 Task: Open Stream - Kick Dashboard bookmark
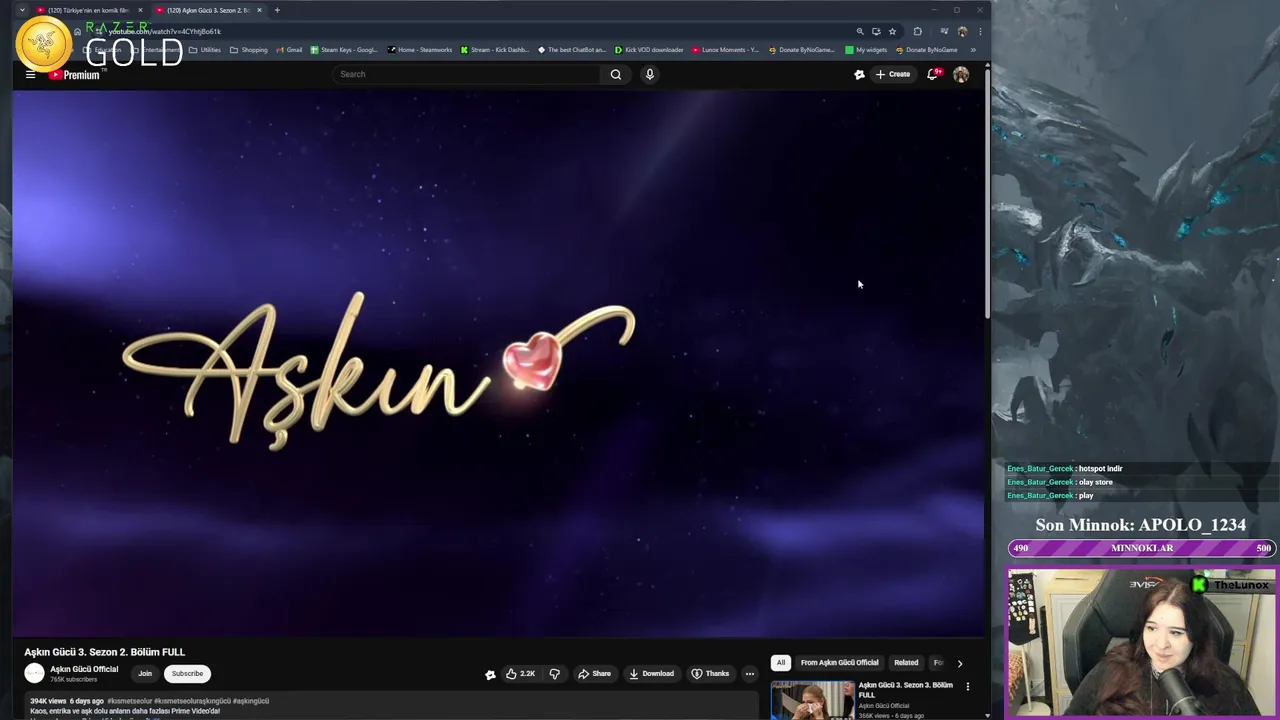(495, 50)
